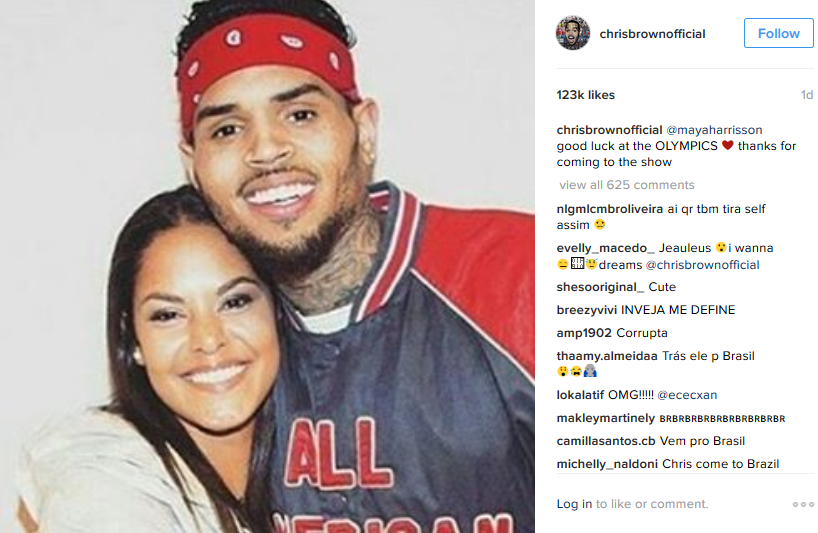Open commenter nlgmlcmbroliveira's profile
The image size is (818, 533).
pyautogui.click(x=609, y=209)
